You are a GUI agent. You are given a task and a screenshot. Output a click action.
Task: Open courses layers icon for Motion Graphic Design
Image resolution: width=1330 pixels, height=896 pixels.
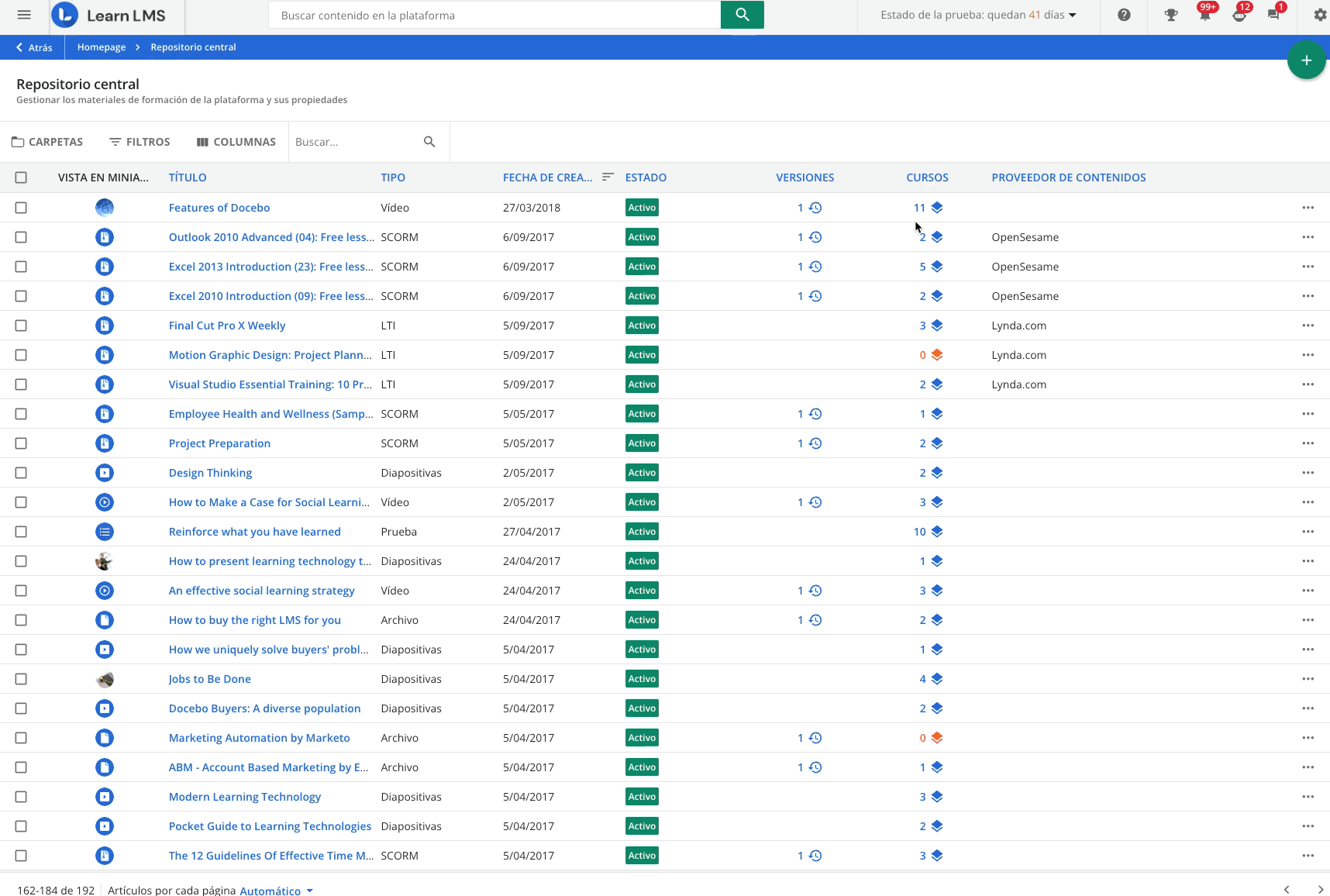click(937, 355)
